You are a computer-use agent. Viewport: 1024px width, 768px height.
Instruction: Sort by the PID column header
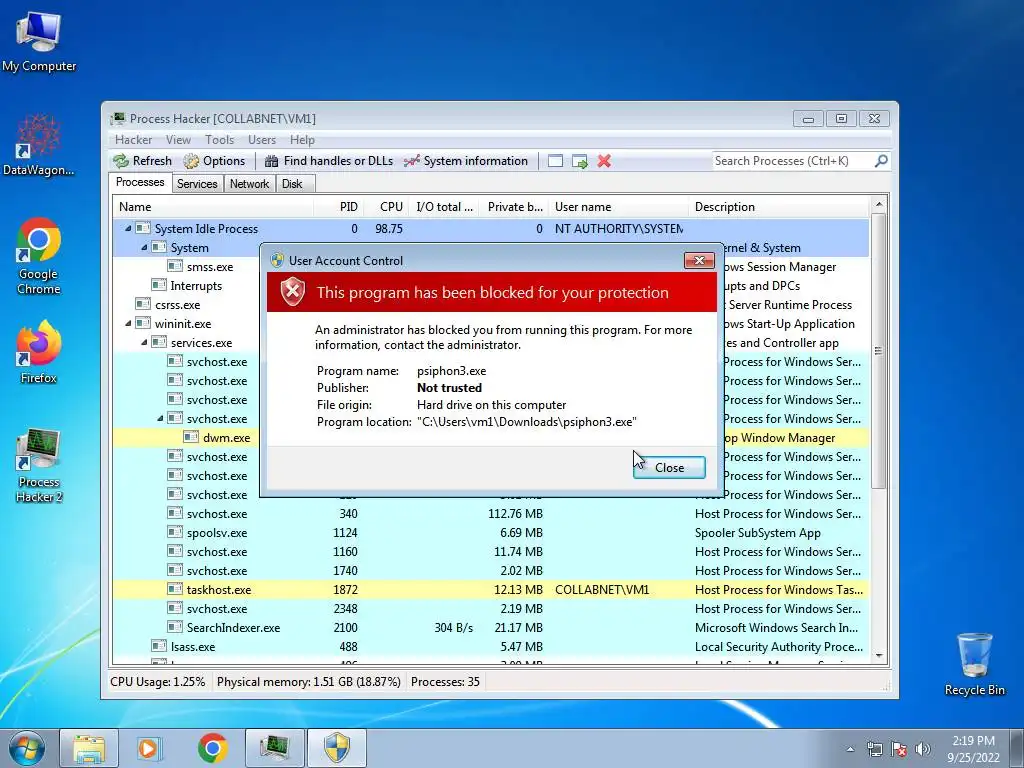click(338, 207)
